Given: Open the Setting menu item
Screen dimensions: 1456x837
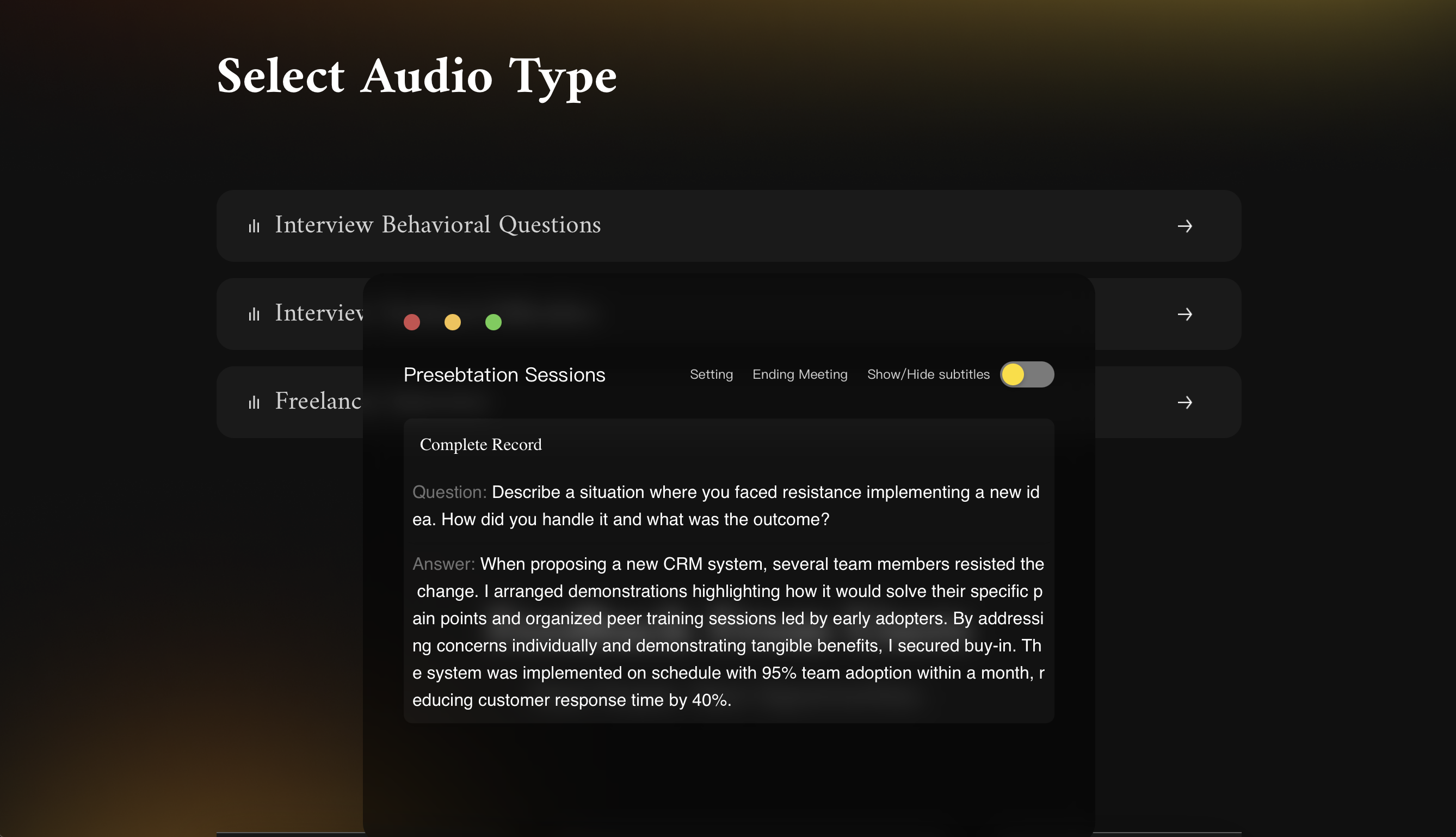Looking at the screenshot, I should pos(711,374).
